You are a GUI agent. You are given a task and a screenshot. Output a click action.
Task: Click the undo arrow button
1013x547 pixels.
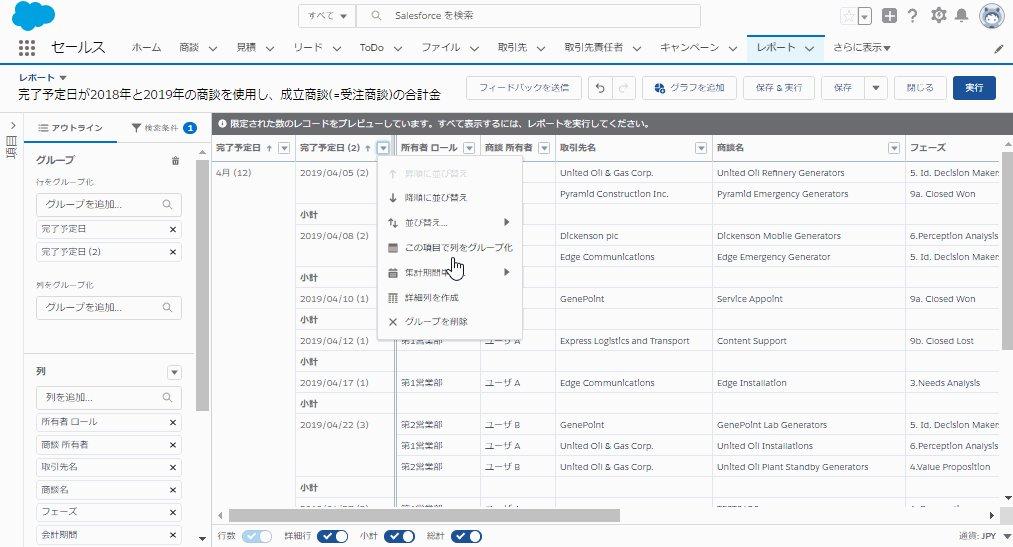(x=600, y=88)
